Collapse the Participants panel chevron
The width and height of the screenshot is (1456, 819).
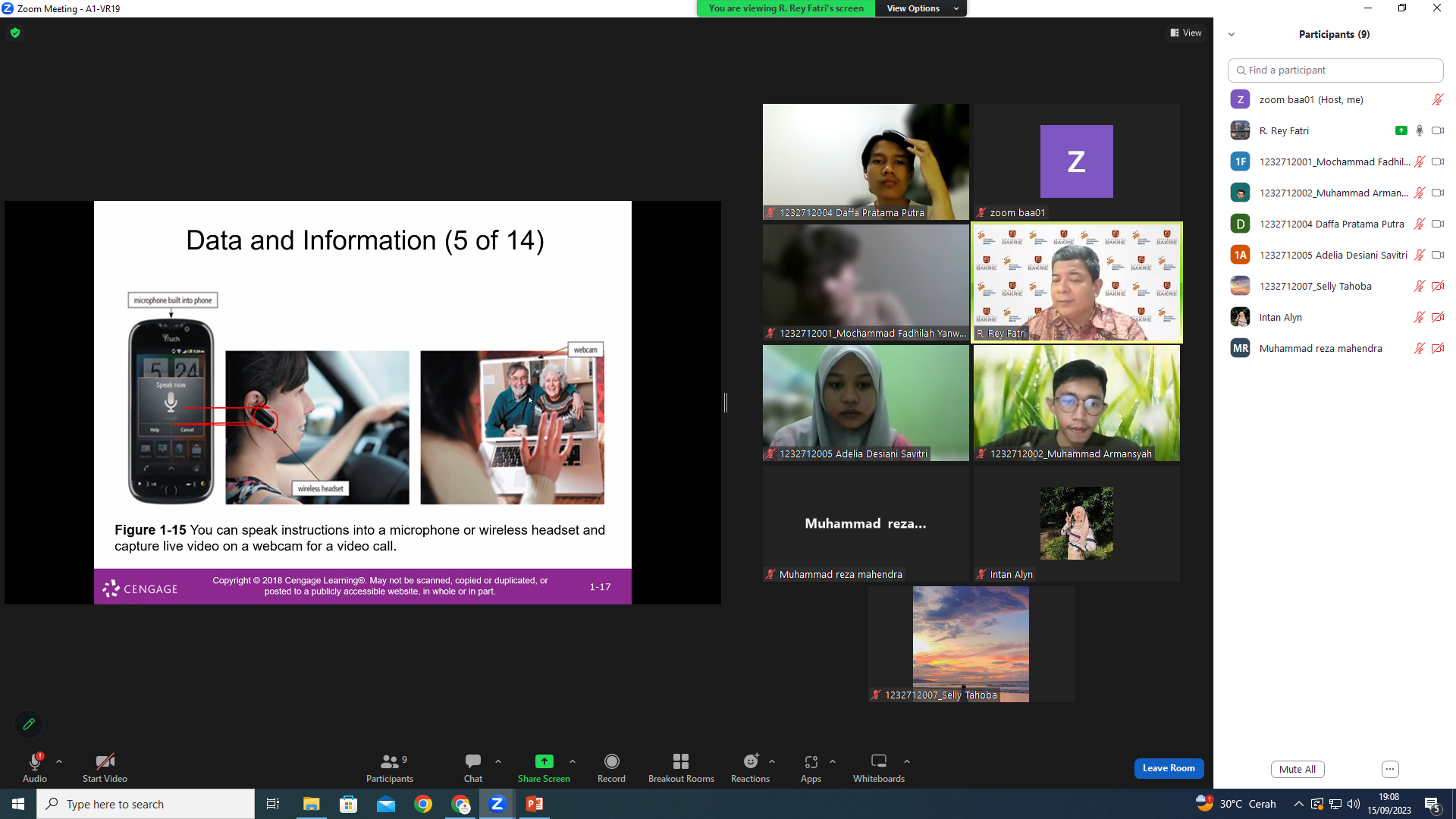click(1232, 34)
